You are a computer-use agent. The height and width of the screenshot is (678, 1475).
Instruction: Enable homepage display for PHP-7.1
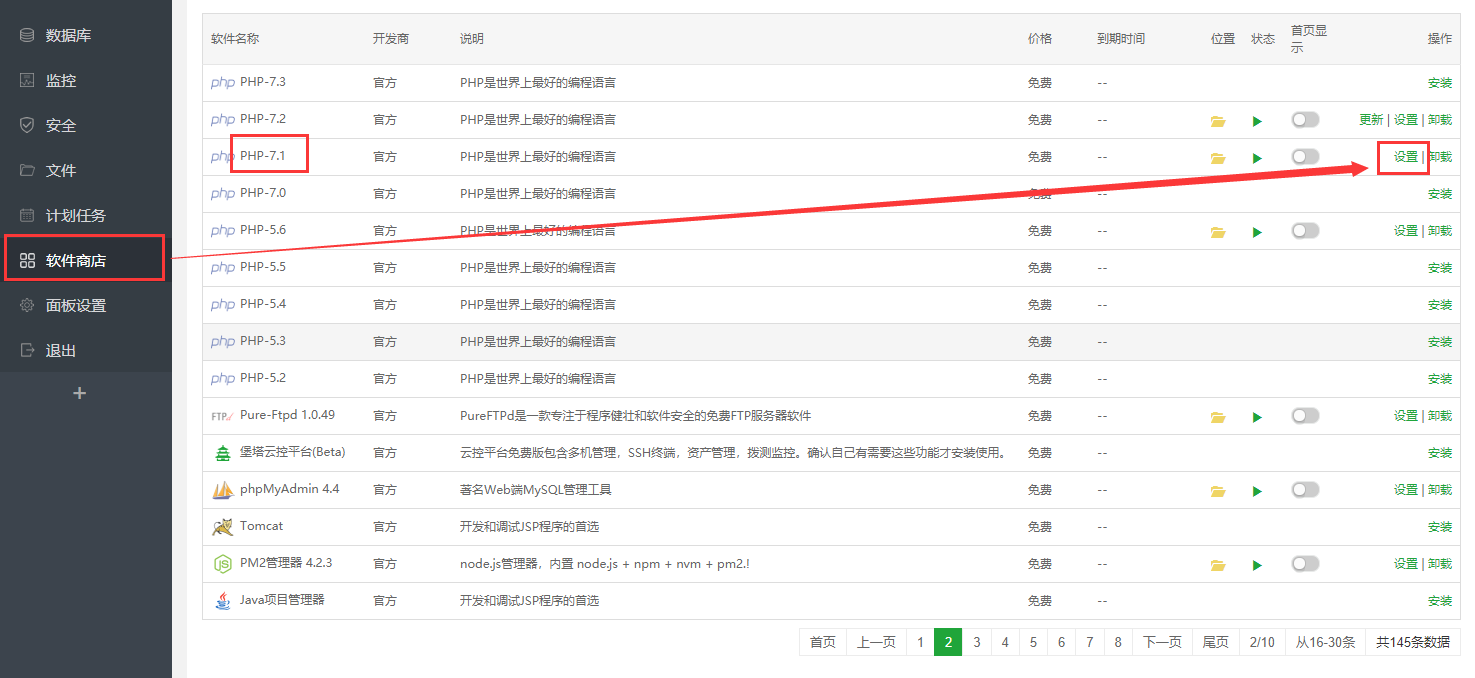[x=1305, y=157]
